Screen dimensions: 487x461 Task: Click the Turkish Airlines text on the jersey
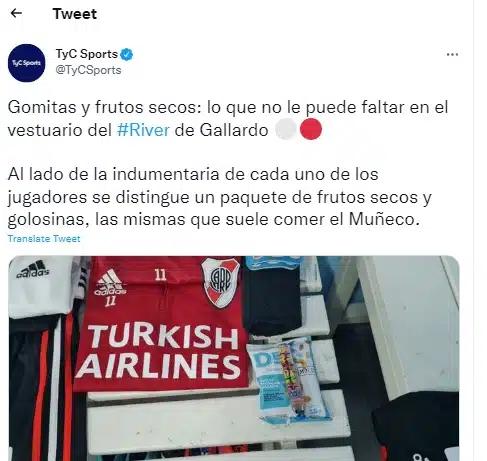pyautogui.click(x=159, y=352)
